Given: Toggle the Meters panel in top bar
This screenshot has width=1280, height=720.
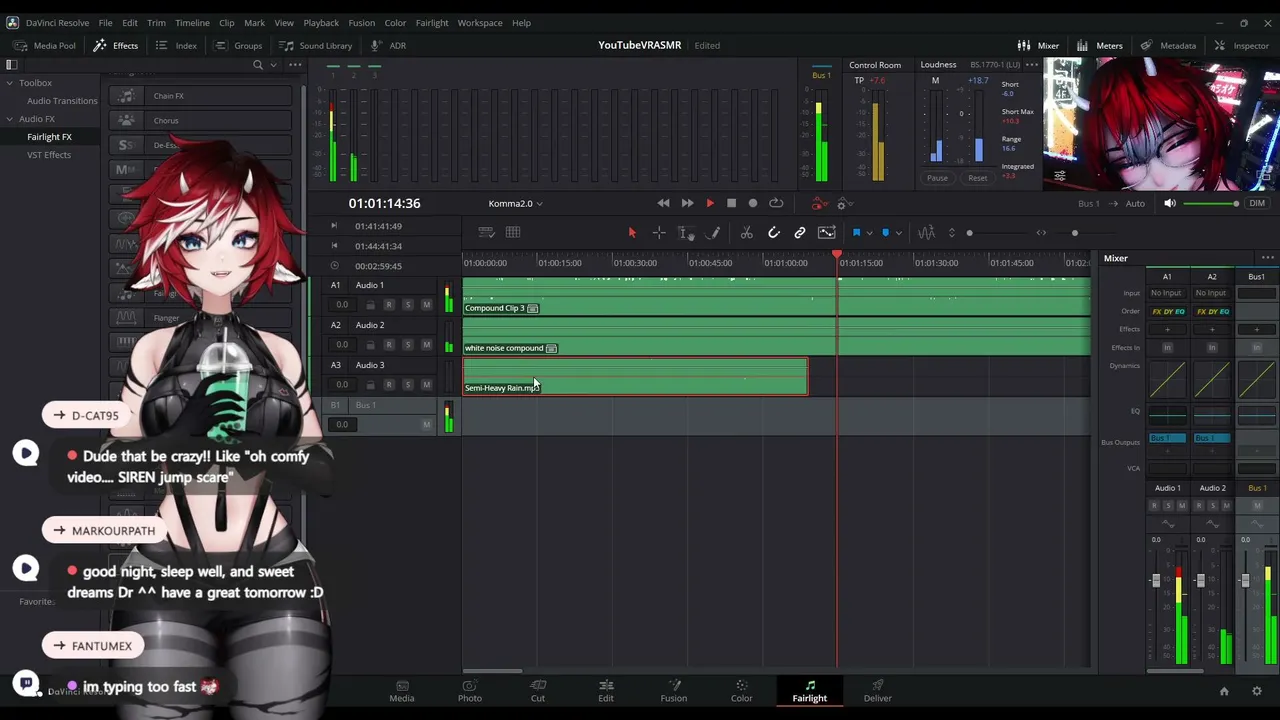Looking at the screenshot, I should 1099,45.
